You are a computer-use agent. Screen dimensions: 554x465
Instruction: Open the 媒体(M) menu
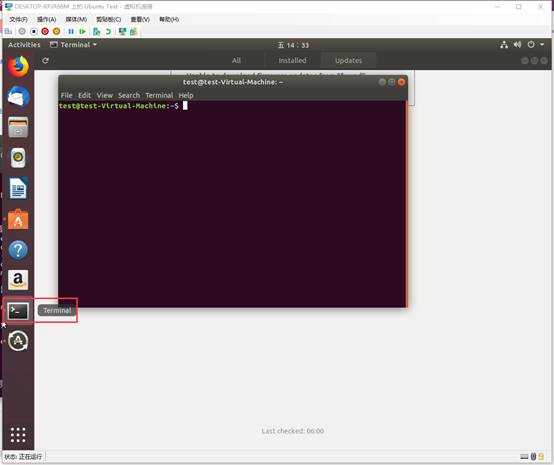pyautogui.click(x=76, y=19)
